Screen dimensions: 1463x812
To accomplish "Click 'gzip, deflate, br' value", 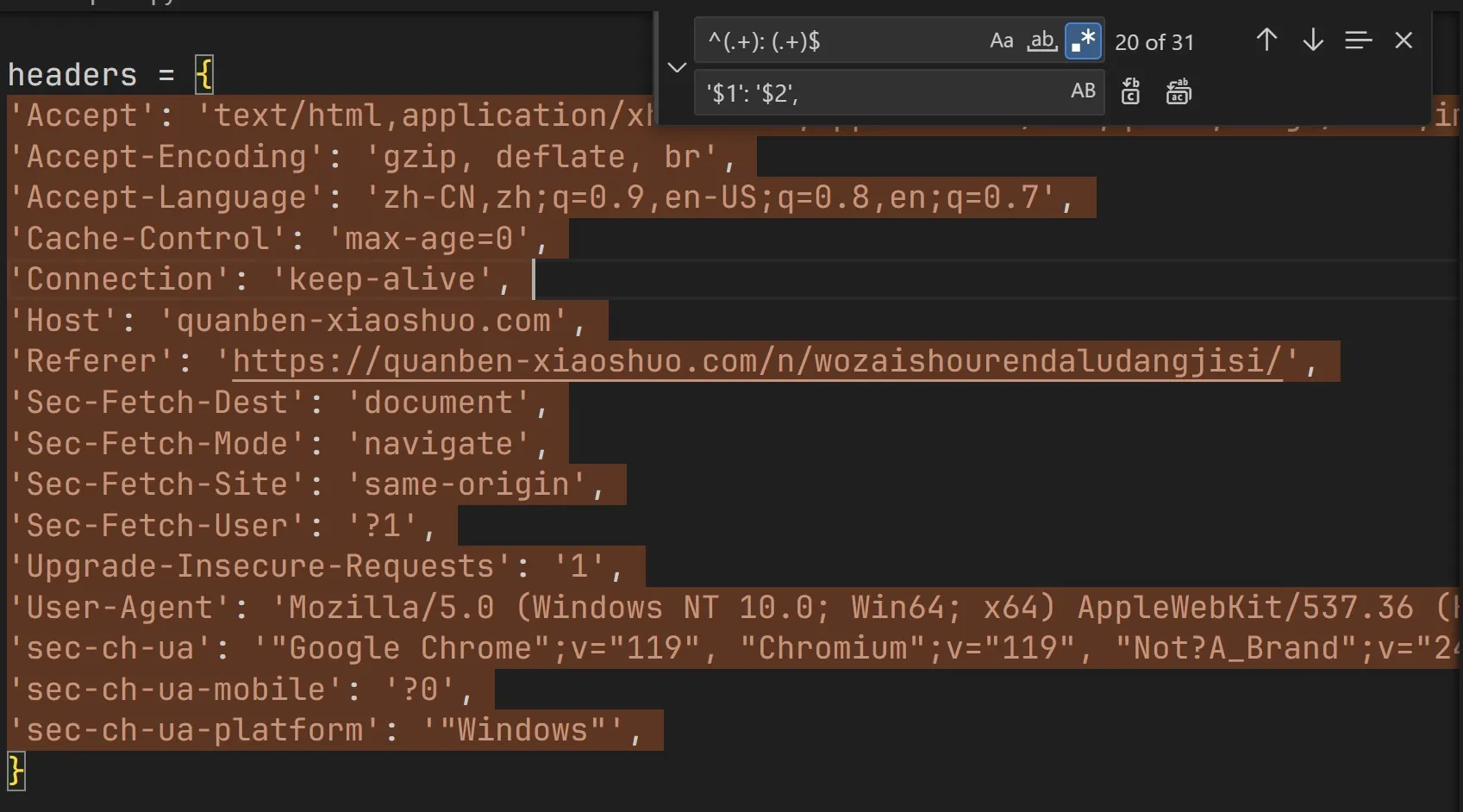I will click(541, 157).
